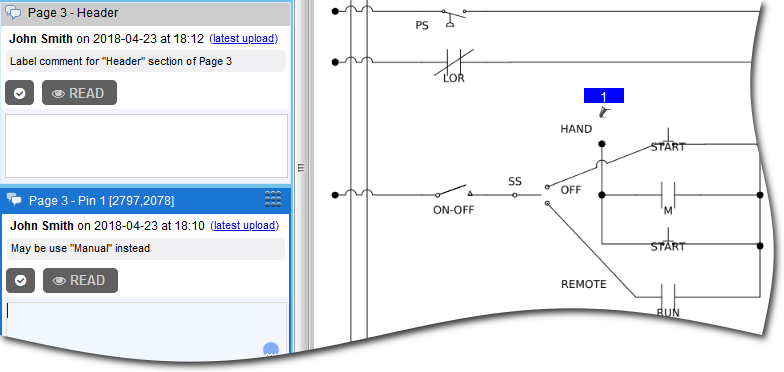Select the comment text 'May be use "Manual" instead'
This screenshot has height=372, width=784.
80,248
